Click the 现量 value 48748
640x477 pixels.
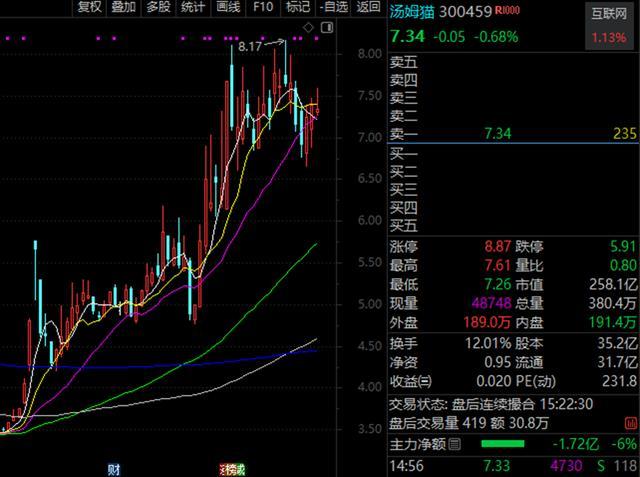pos(491,303)
